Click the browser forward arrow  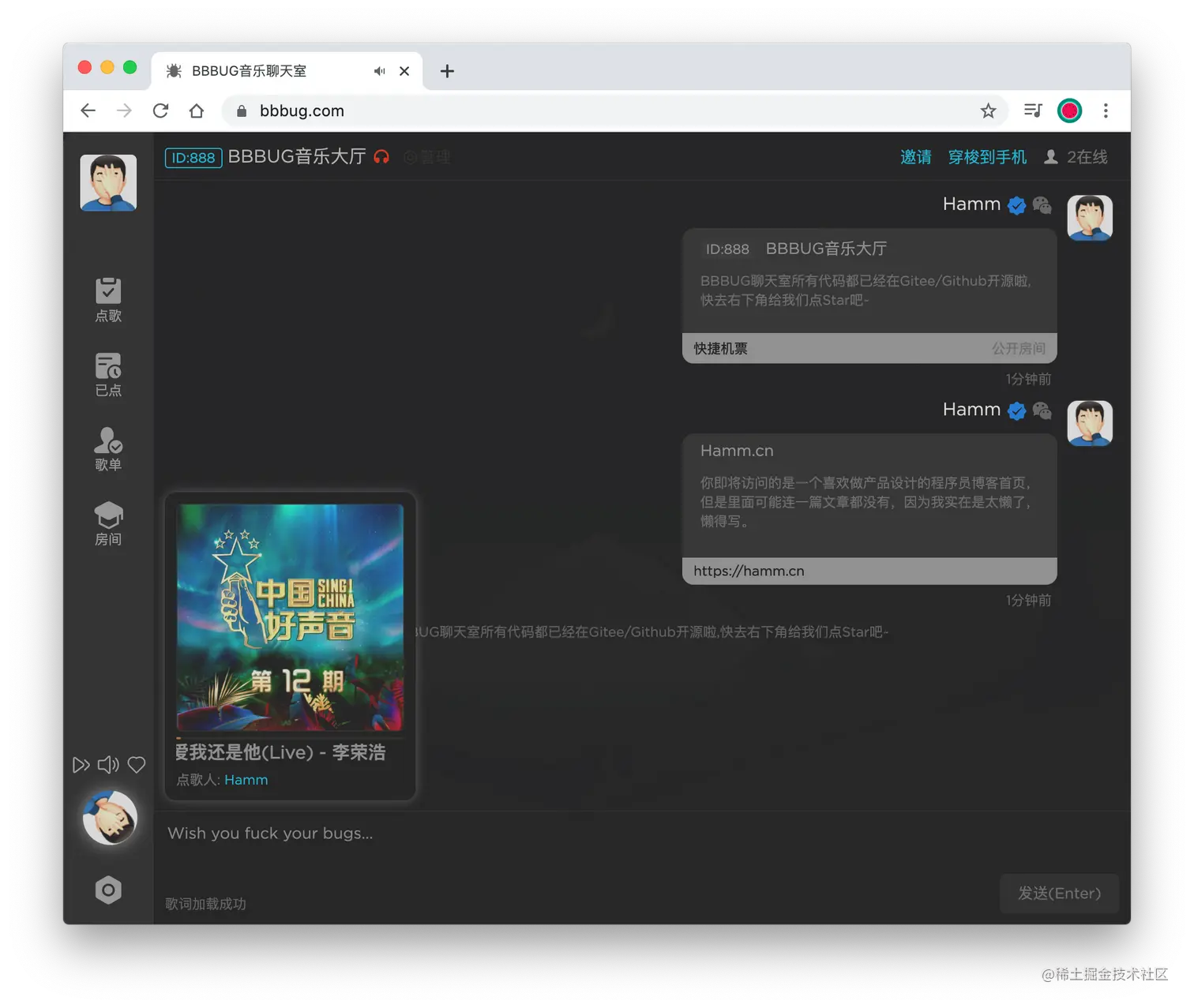124,111
